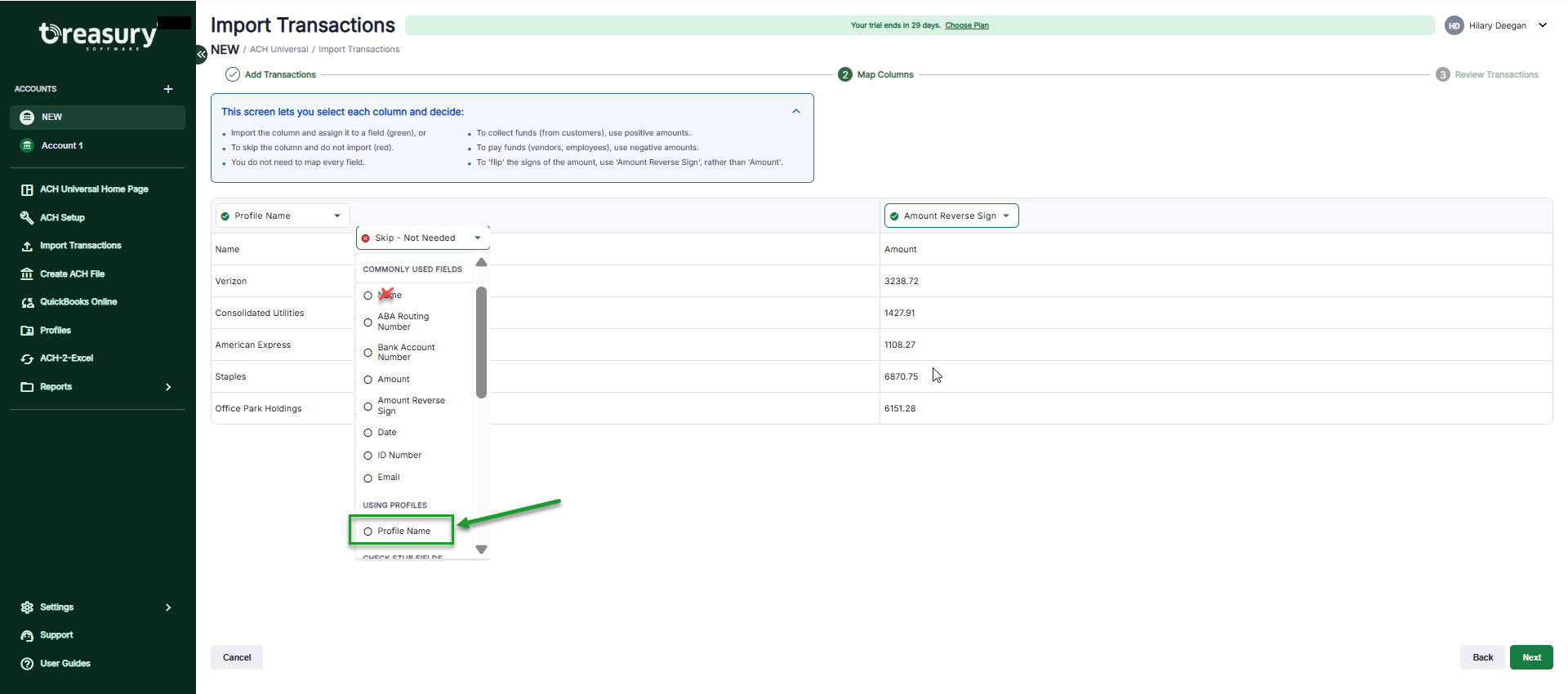
Task: Click the Import Transactions breadcrumb link
Action: tap(359, 50)
